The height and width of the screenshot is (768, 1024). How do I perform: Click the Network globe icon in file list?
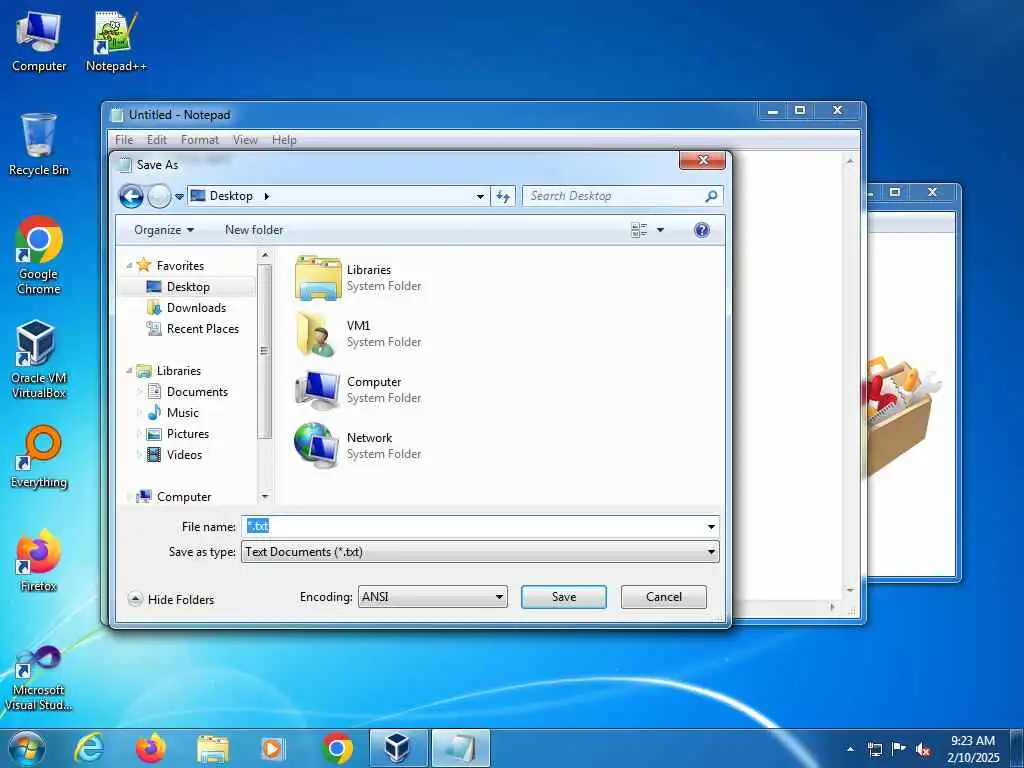pos(317,445)
